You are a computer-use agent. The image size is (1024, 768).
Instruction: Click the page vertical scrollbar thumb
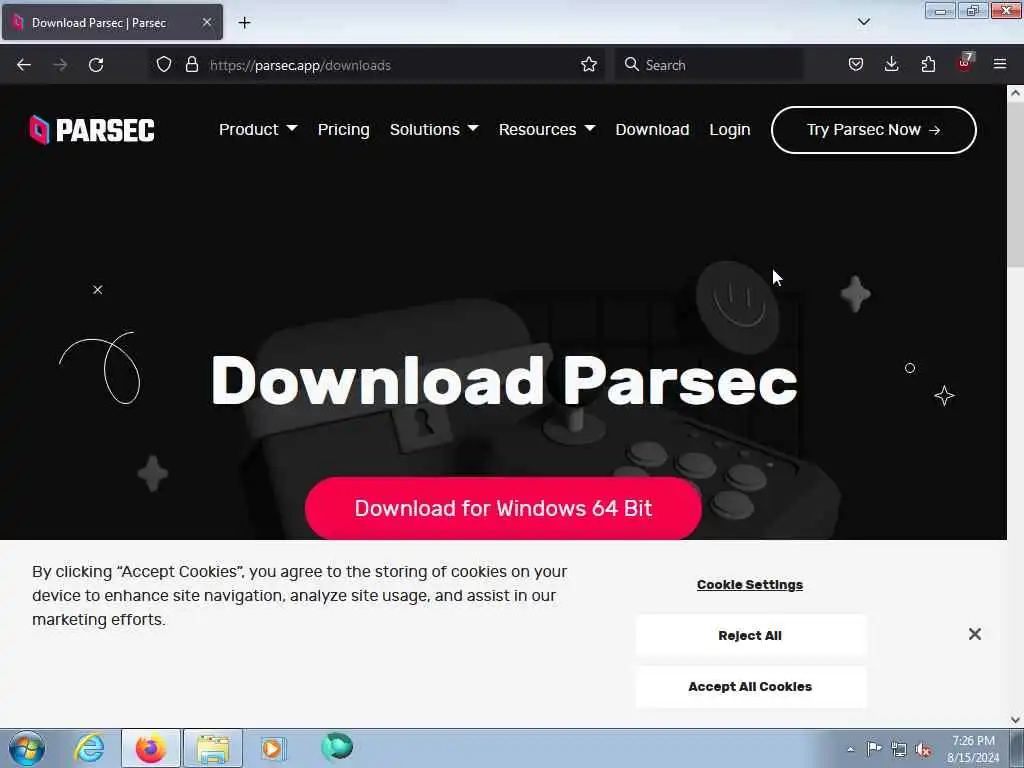point(1016,185)
